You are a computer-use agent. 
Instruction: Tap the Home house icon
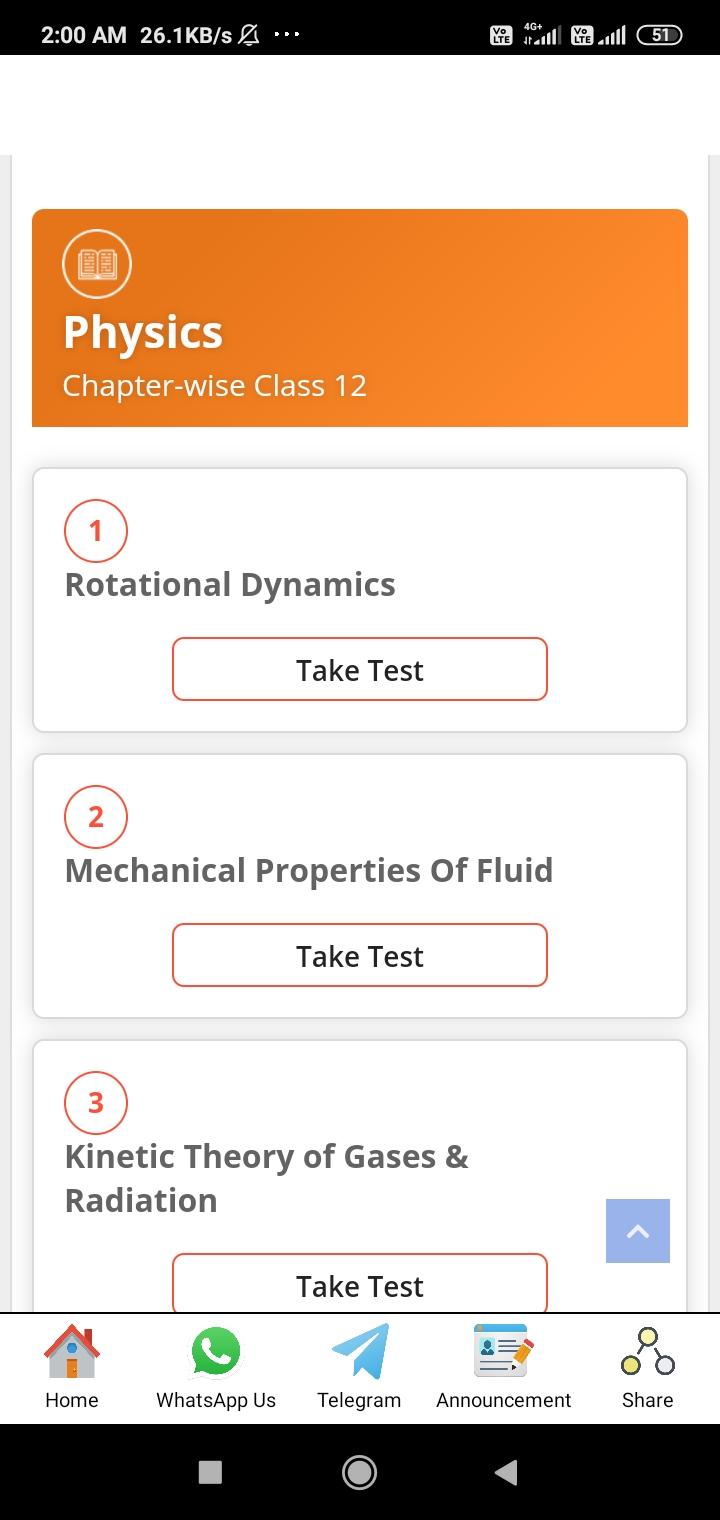[72, 1351]
